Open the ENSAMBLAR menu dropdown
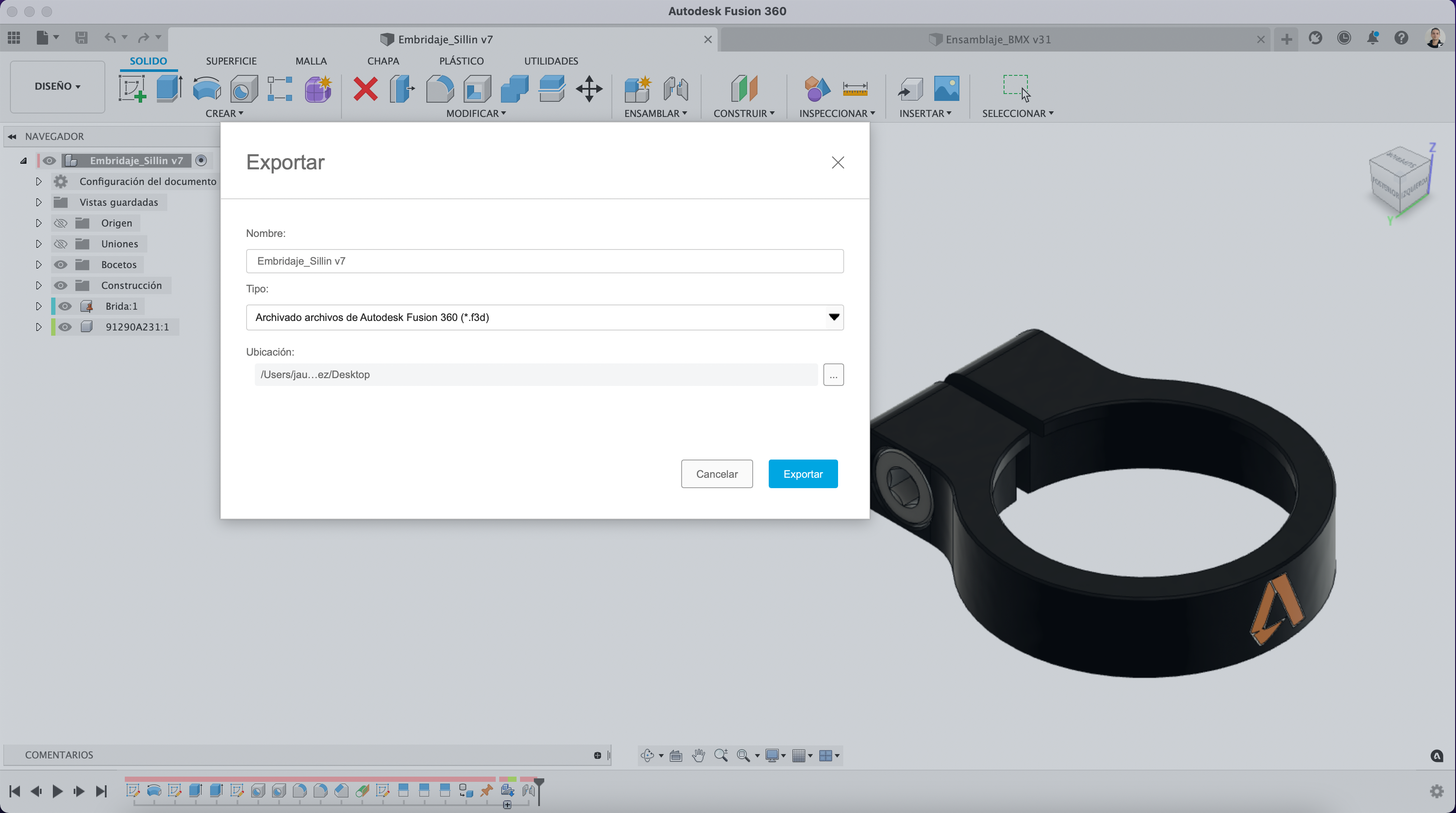This screenshot has width=1456, height=813. click(656, 113)
